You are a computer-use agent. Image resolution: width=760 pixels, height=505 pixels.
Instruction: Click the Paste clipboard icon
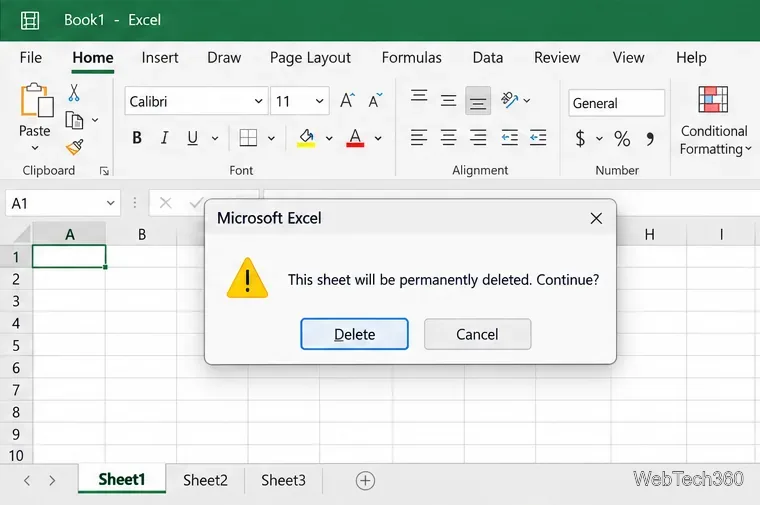coord(37,100)
